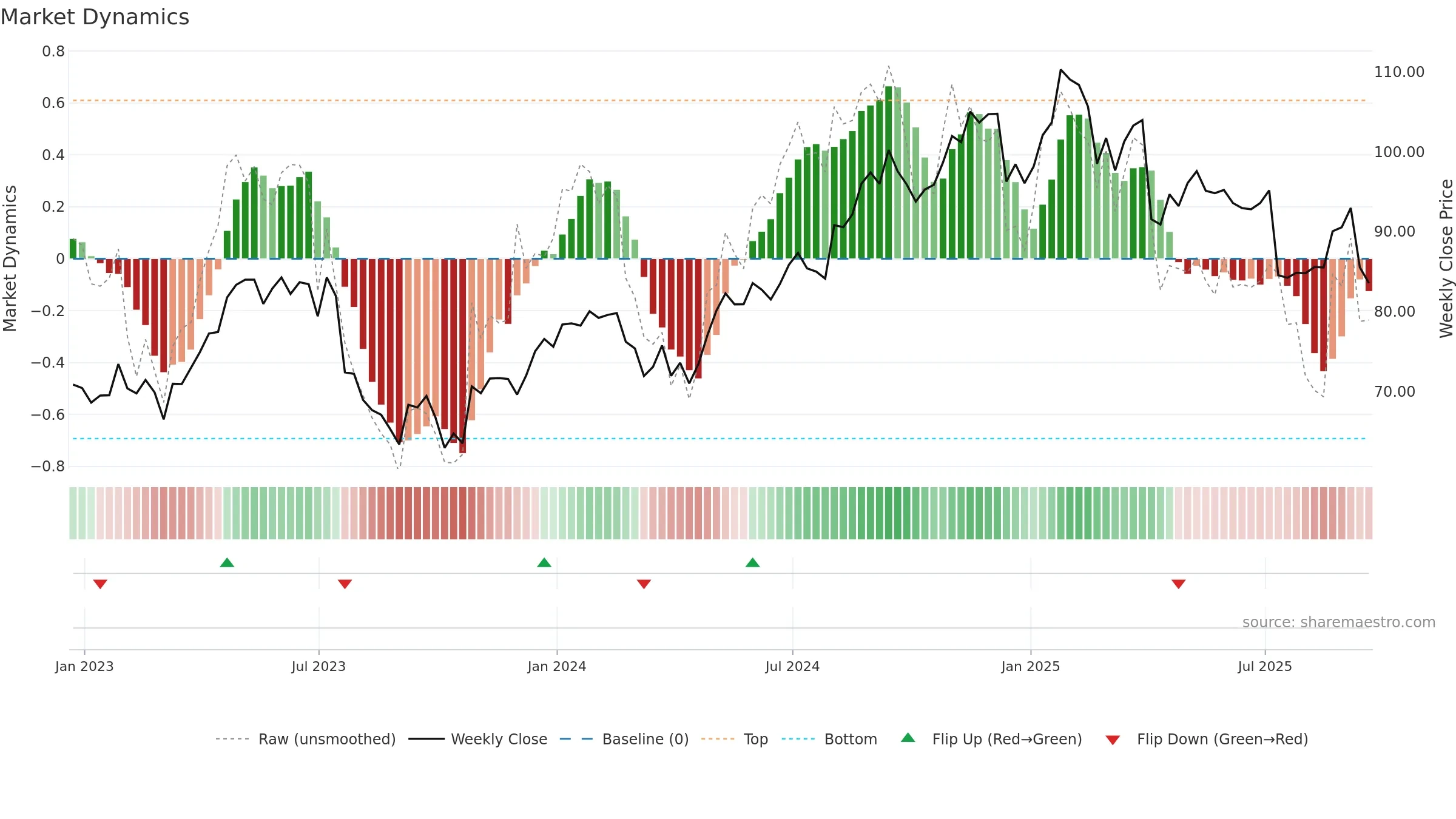
Task: Click the tallest dark green bar near 0.66
Action: coord(888,172)
